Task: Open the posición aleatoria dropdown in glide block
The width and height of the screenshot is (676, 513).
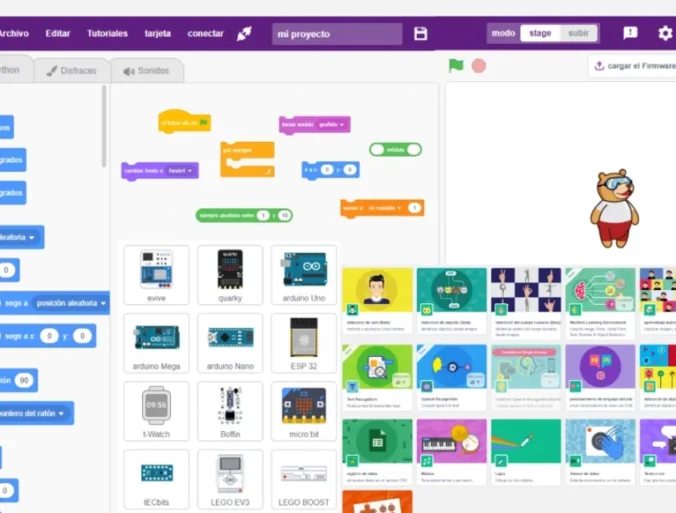Action: (x=71, y=303)
